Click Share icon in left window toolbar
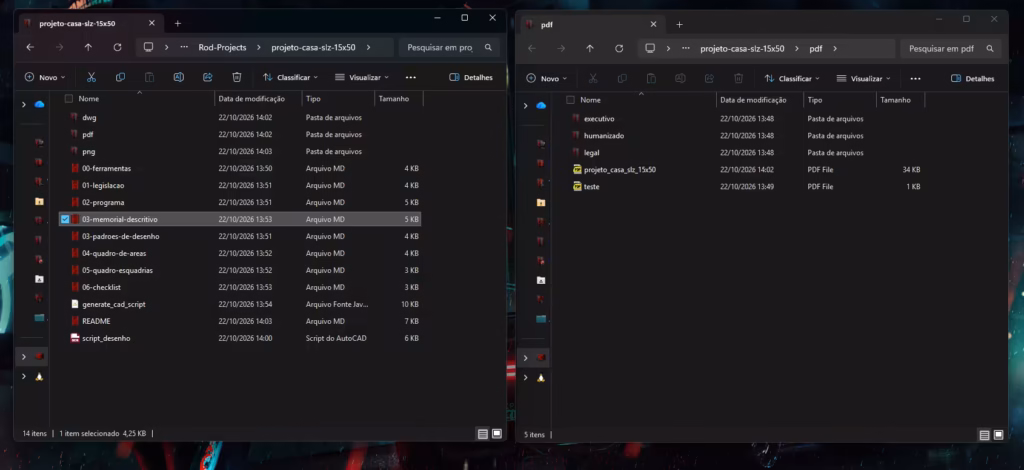Viewport: 1024px width, 470px height. [208, 77]
